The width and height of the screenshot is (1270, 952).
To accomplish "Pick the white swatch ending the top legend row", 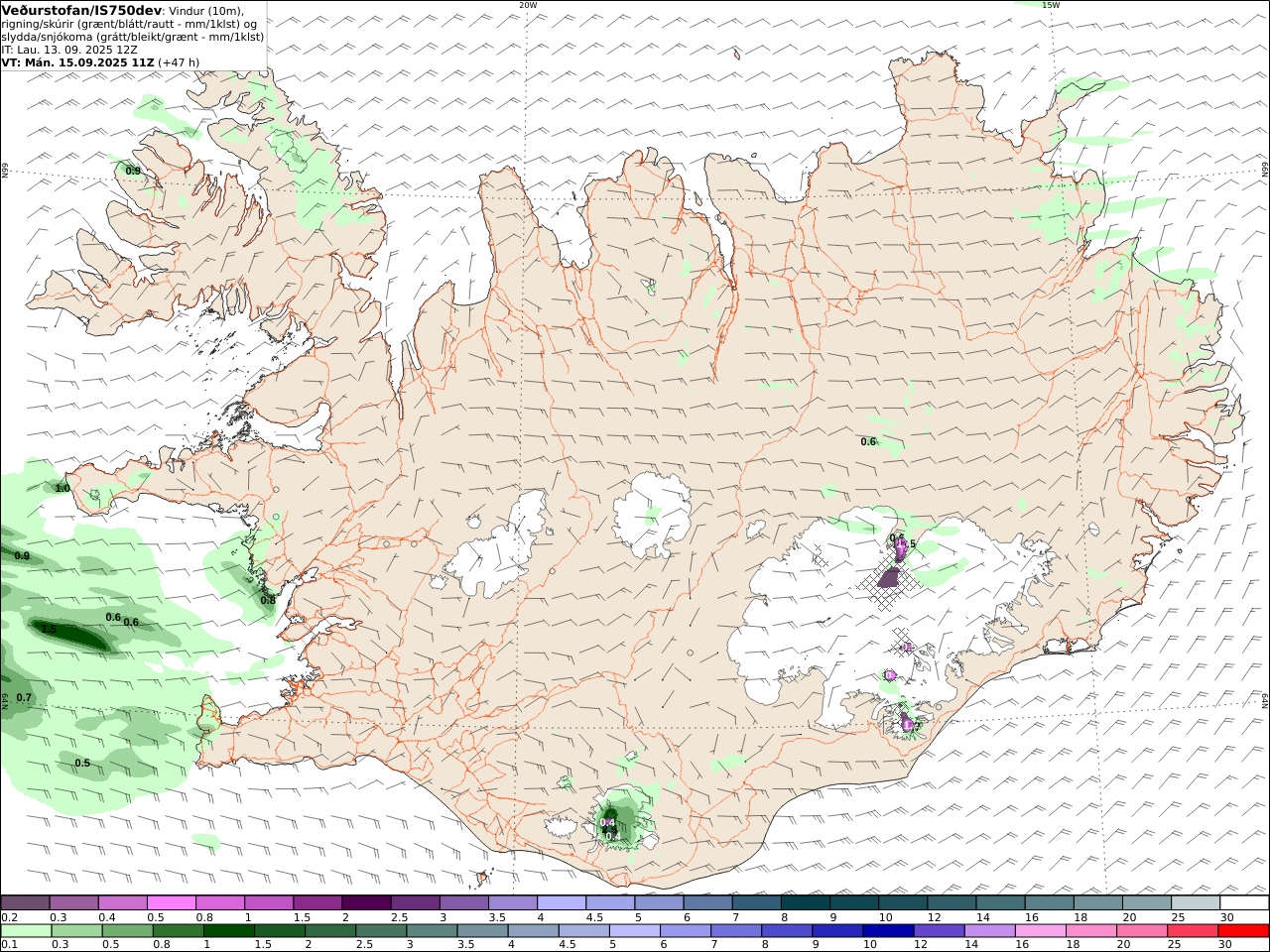I will tap(1244, 903).
